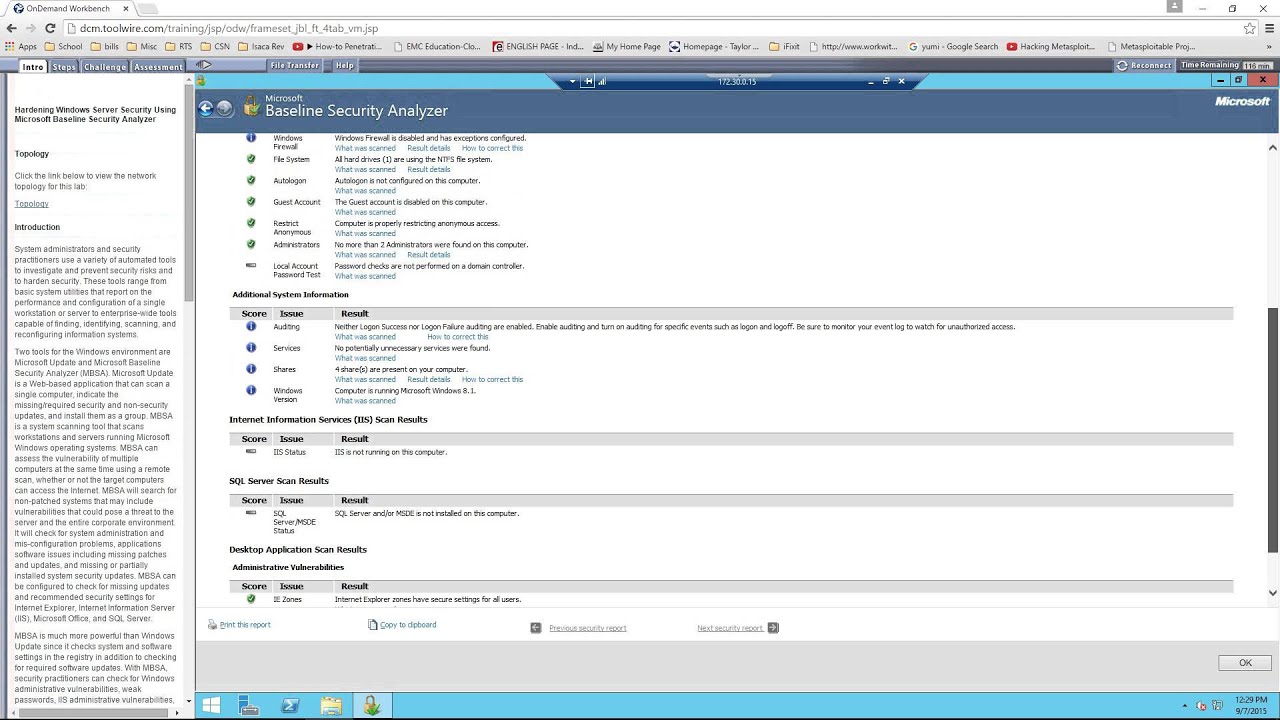
Task: Click the blue info icon beside Auditing
Action: [x=251, y=326]
